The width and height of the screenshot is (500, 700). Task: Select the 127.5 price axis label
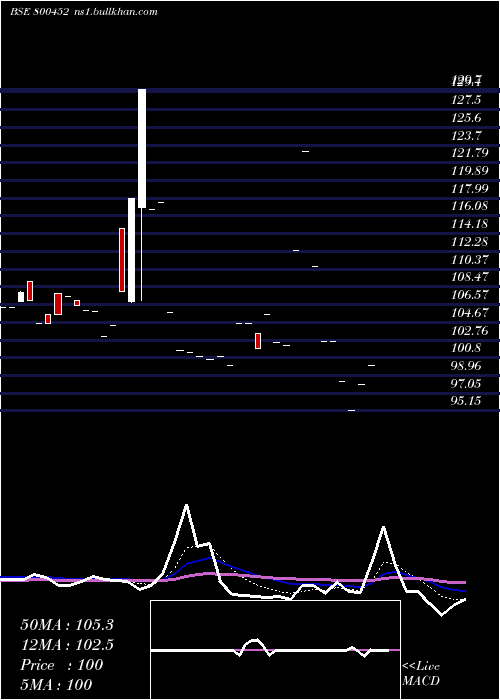[x=466, y=100]
